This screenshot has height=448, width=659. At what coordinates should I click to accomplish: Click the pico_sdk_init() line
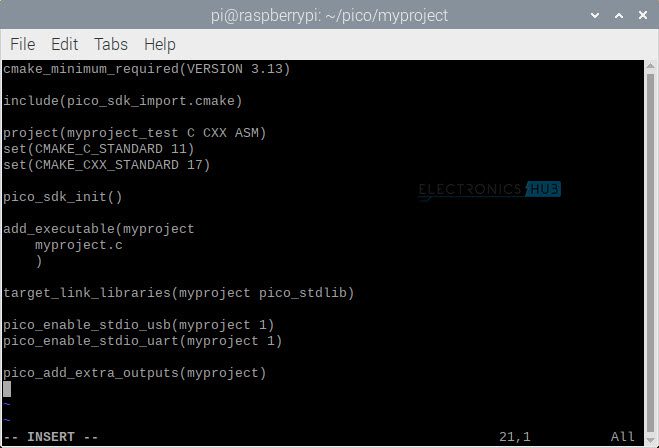pyautogui.click(x=62, y=197)
